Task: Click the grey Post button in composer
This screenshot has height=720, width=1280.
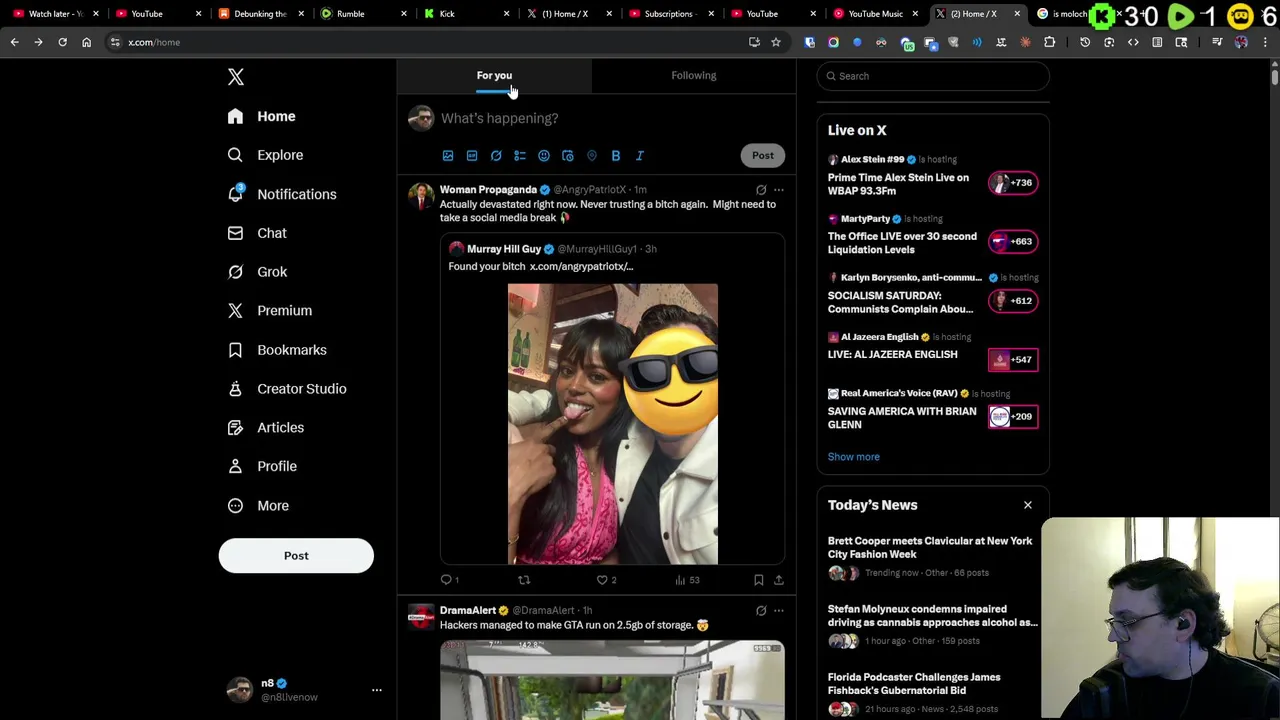Action: [x=763, y=155]
